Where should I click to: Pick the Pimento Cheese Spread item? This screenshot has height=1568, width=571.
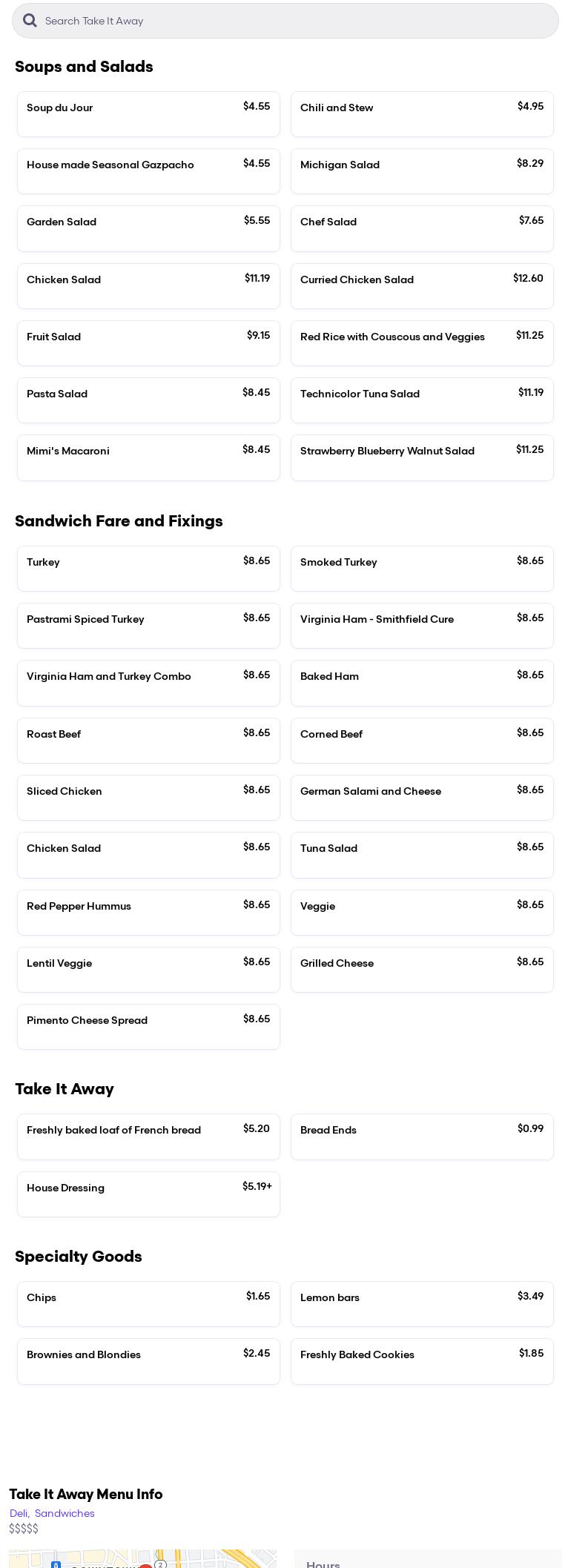148,1027
